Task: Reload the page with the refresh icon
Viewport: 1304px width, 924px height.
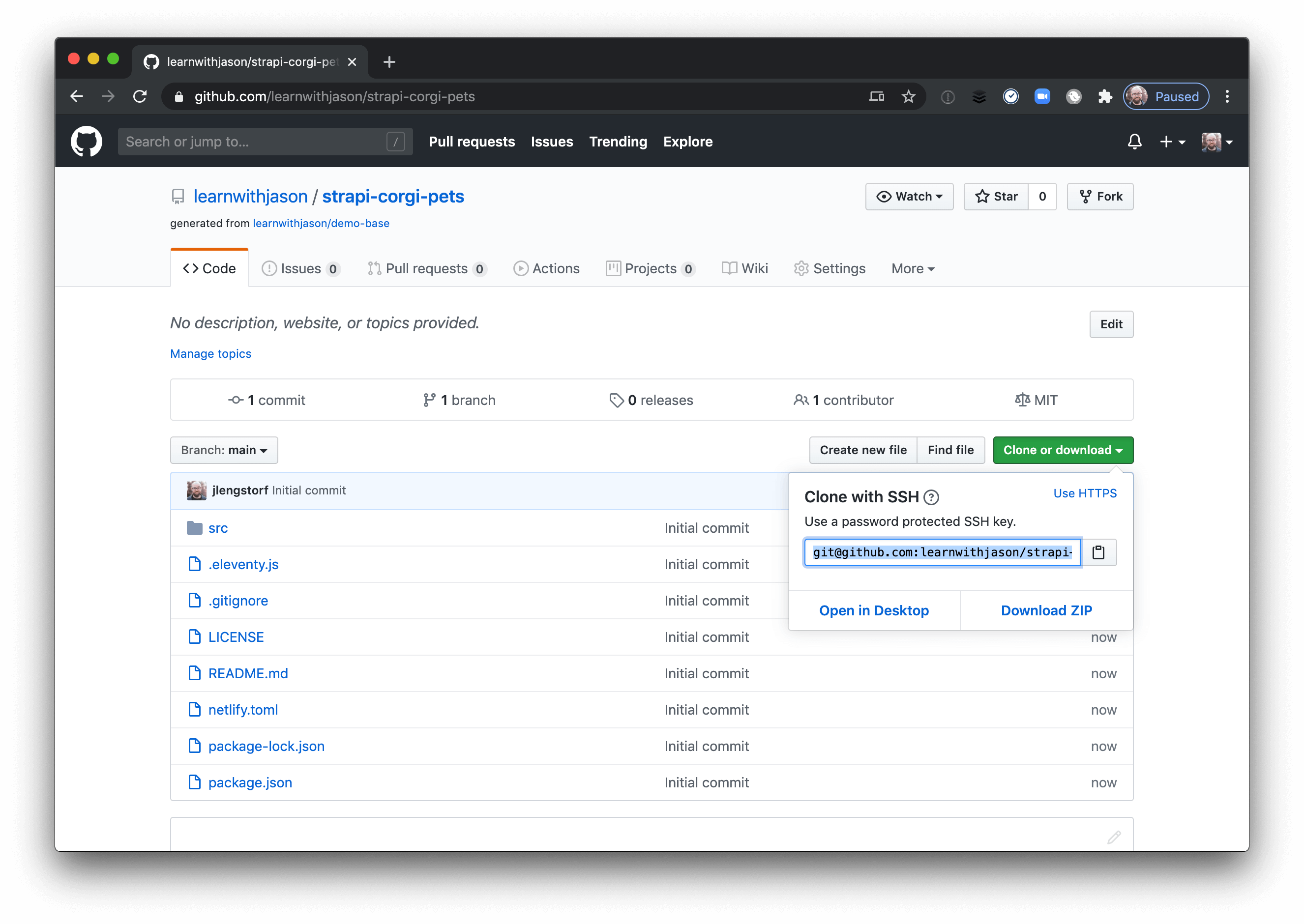Action: [x=140, y=96]
